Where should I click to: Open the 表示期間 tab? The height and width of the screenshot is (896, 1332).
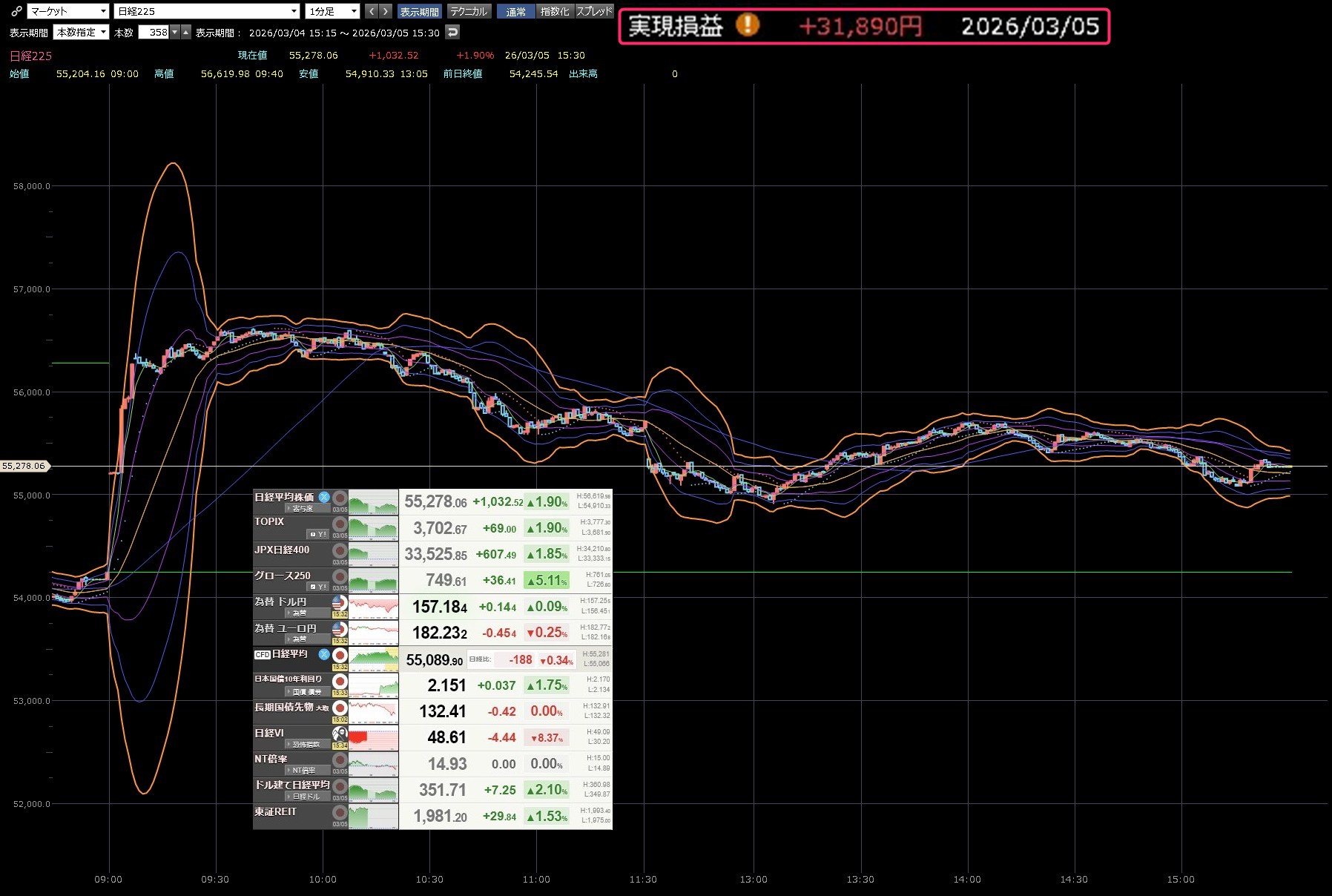[x=419, y=11]
